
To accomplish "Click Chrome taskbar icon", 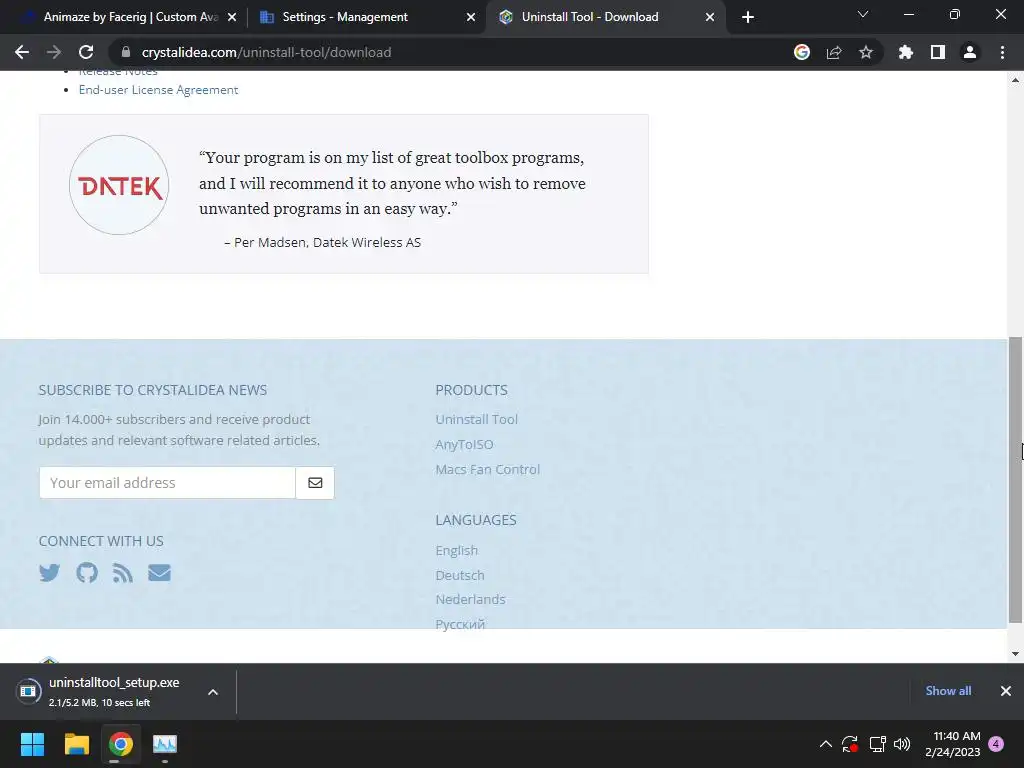I will (121, 744).
